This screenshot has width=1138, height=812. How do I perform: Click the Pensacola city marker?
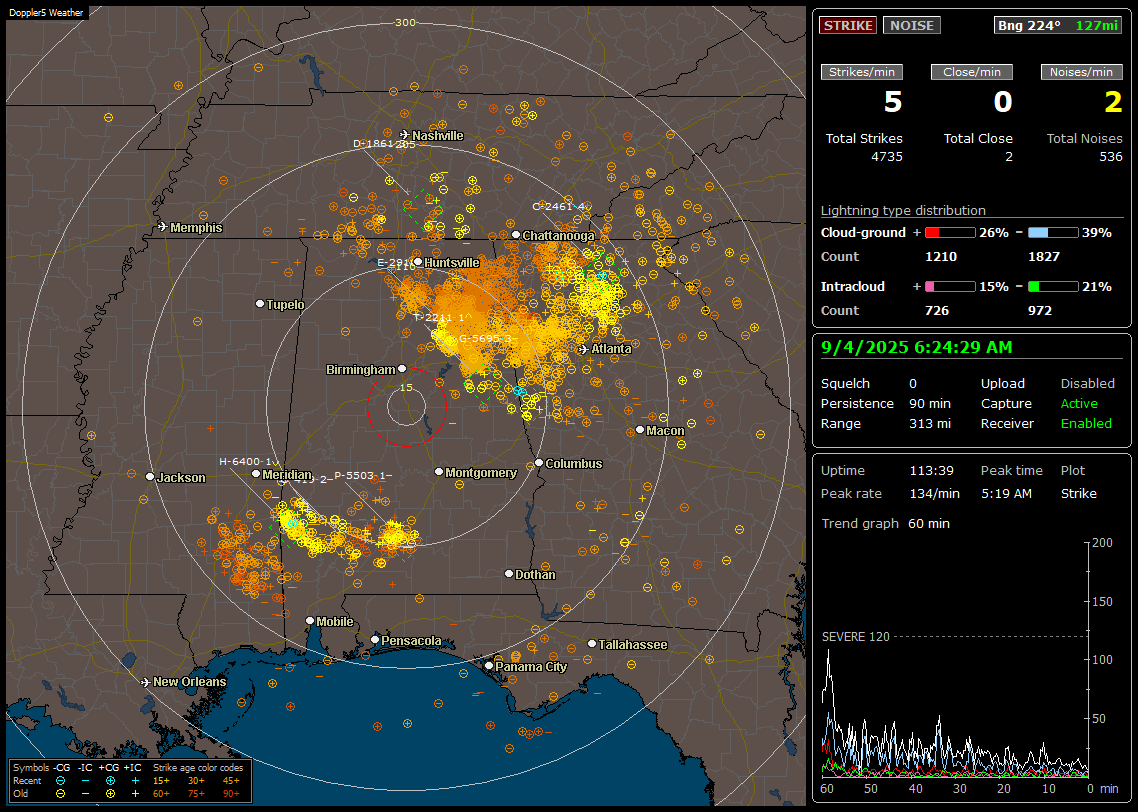(374, 639)
